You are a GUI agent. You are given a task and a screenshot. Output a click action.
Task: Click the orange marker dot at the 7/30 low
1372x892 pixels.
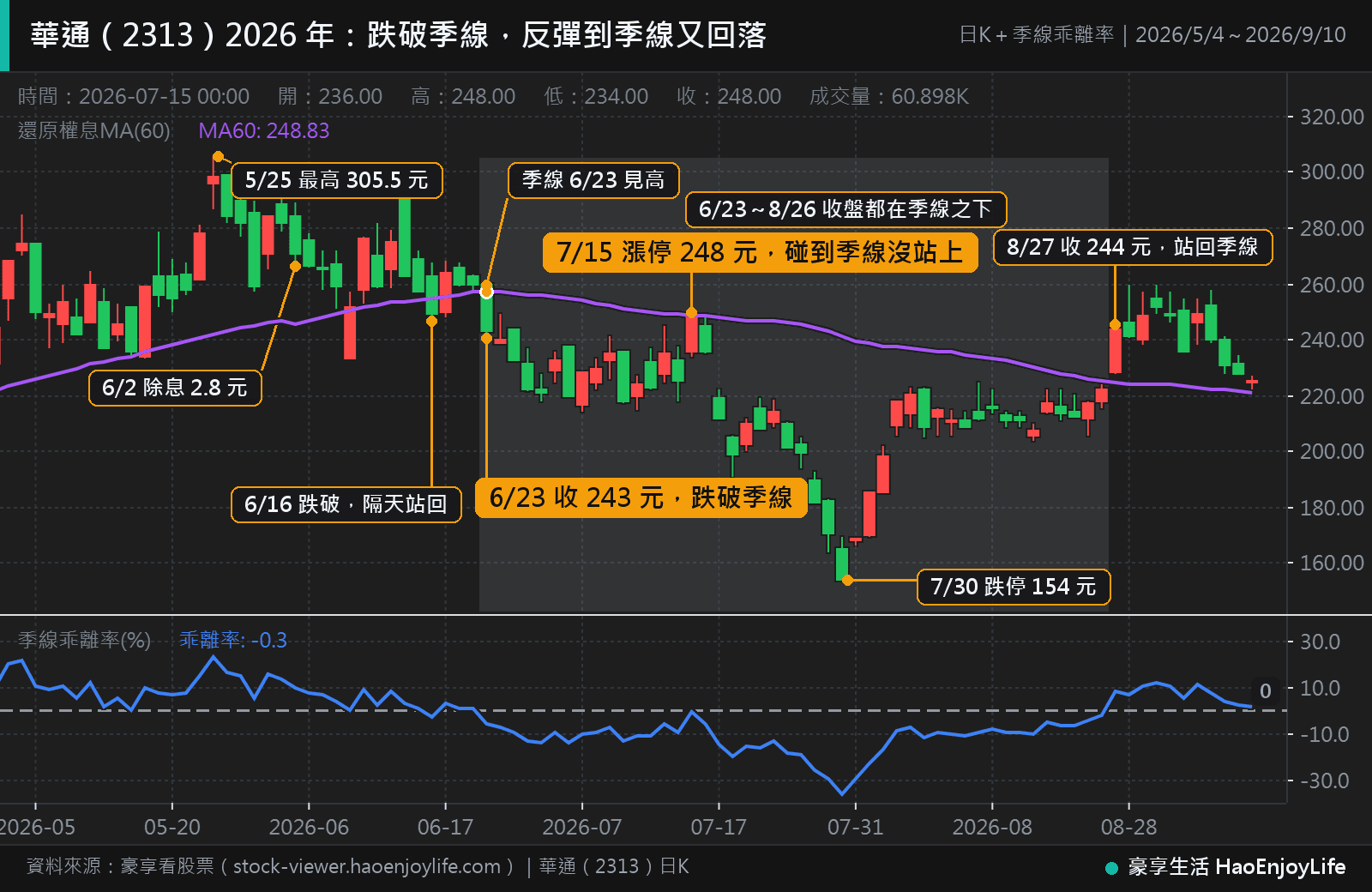(847, 581)
